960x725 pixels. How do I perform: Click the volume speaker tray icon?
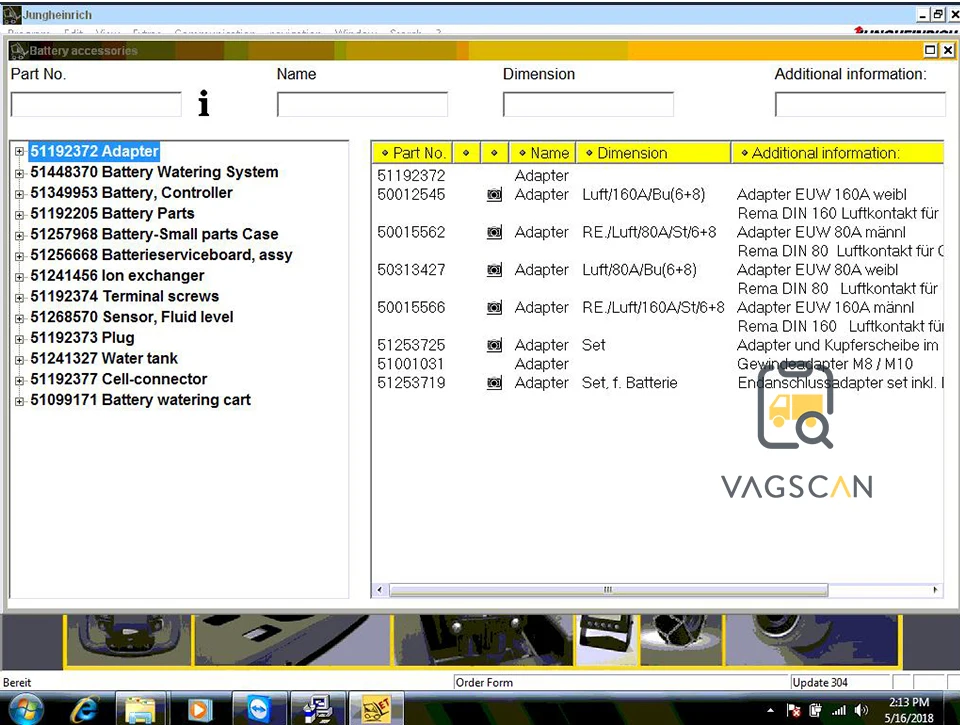[x=861, y=710]
